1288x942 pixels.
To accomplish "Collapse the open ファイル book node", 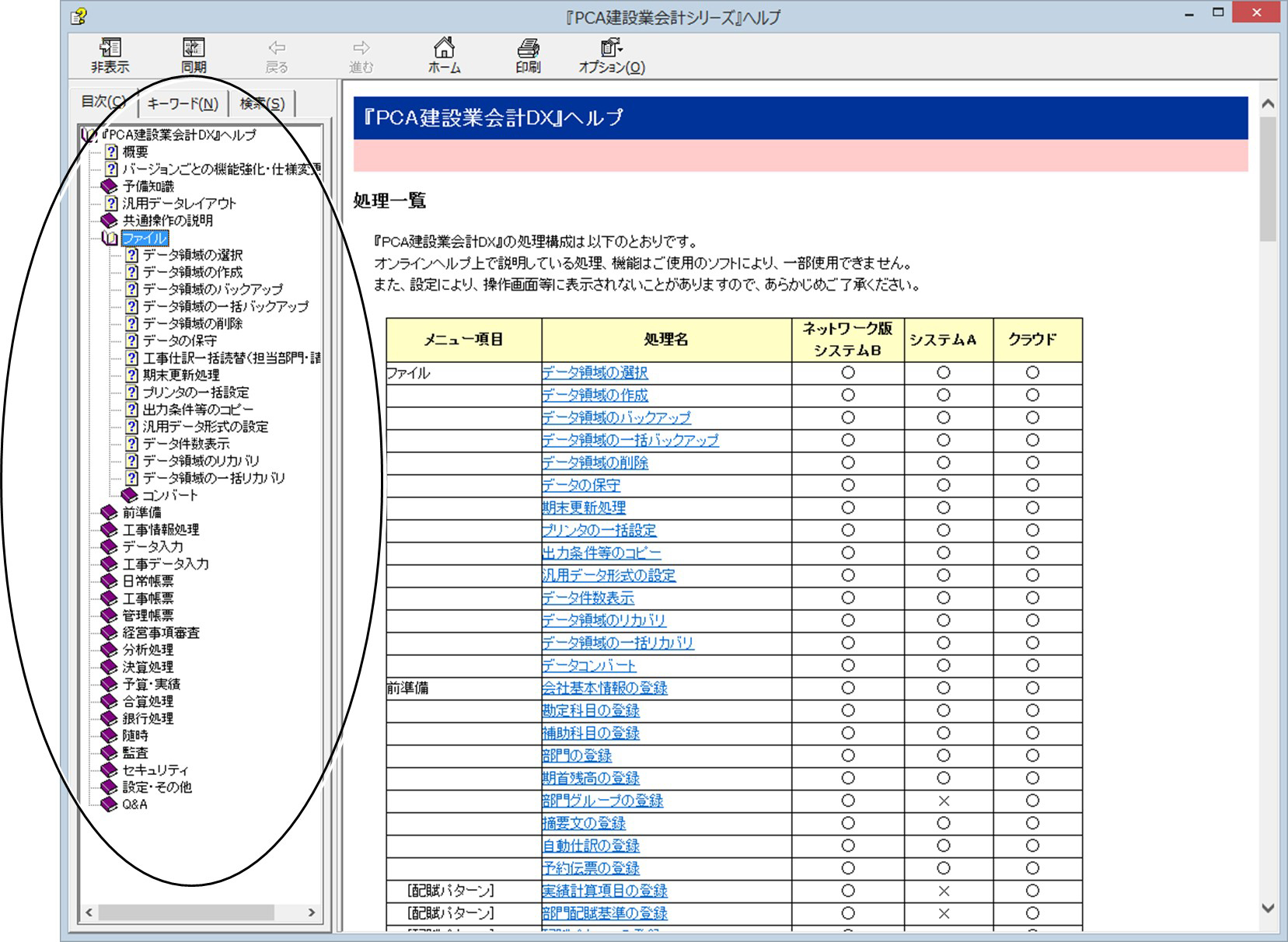I will coord(110,239).
